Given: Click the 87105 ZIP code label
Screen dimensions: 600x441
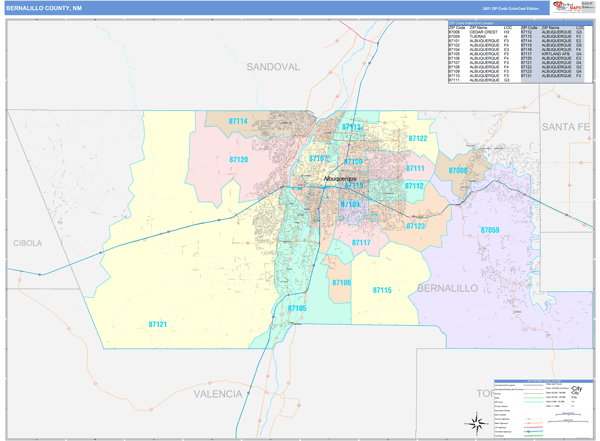Looking at the screenshot, I should [x=297, y=308].
